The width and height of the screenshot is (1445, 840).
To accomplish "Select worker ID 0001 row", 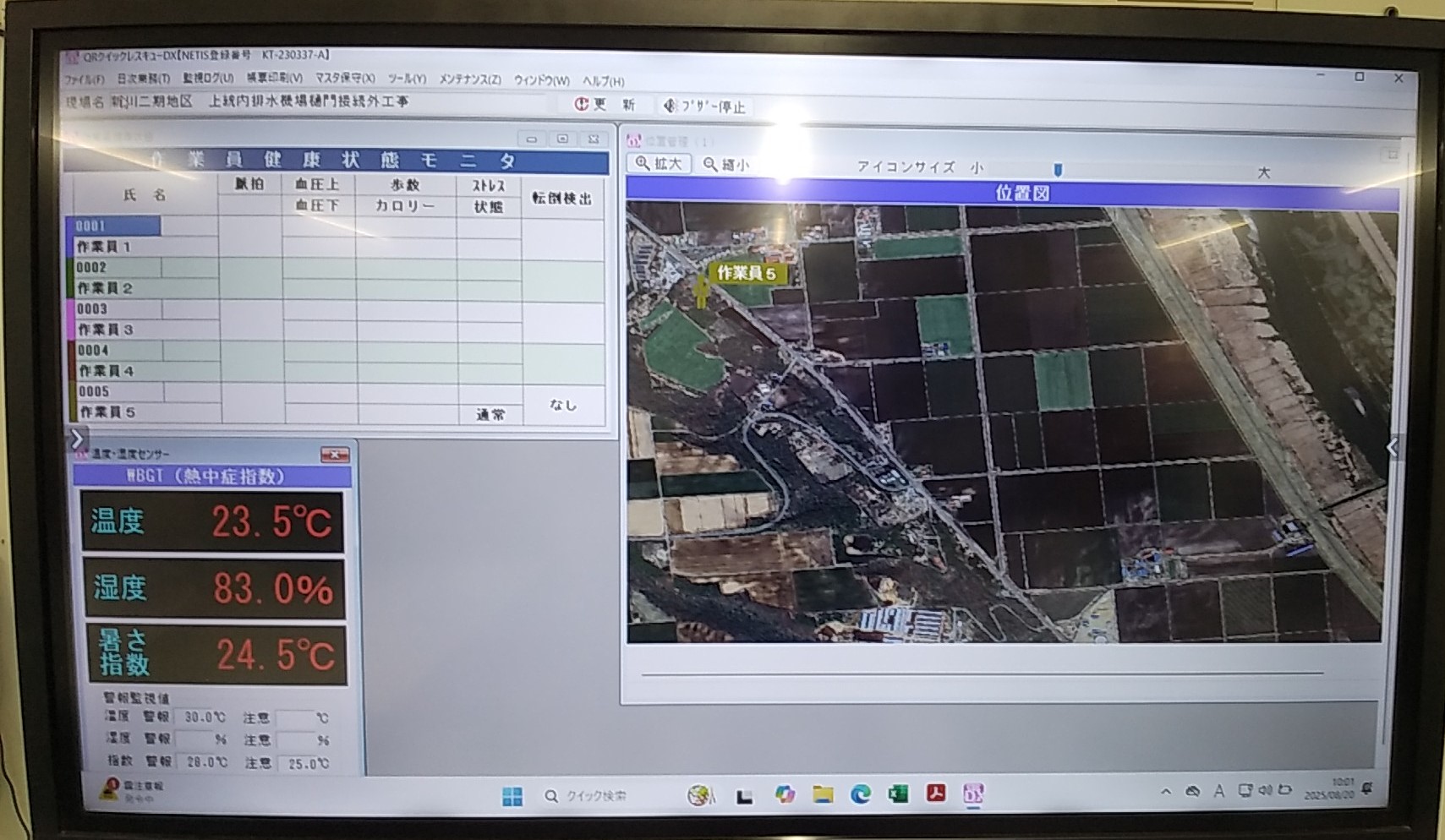I will (x=113, y=226).
